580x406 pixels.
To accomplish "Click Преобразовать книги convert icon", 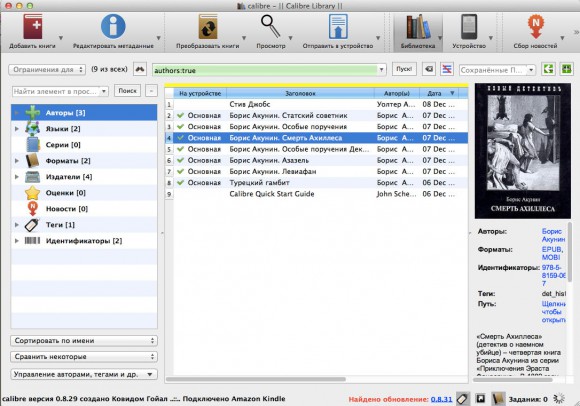I will coord(208,27).
